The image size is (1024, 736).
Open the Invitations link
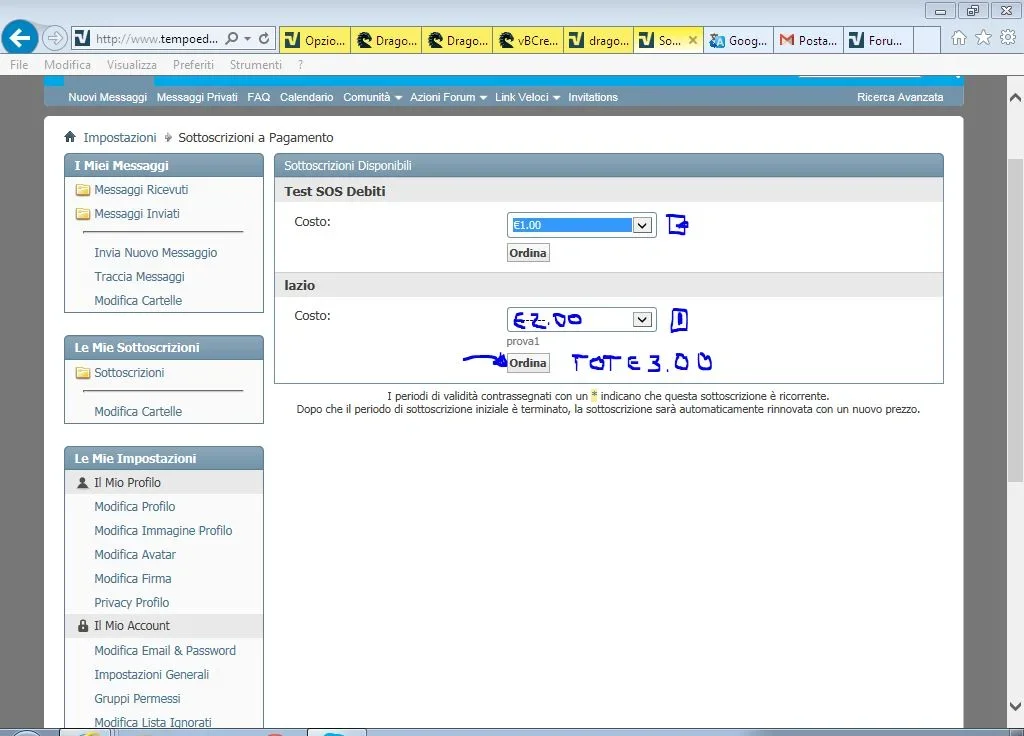[x=593, y=97]
